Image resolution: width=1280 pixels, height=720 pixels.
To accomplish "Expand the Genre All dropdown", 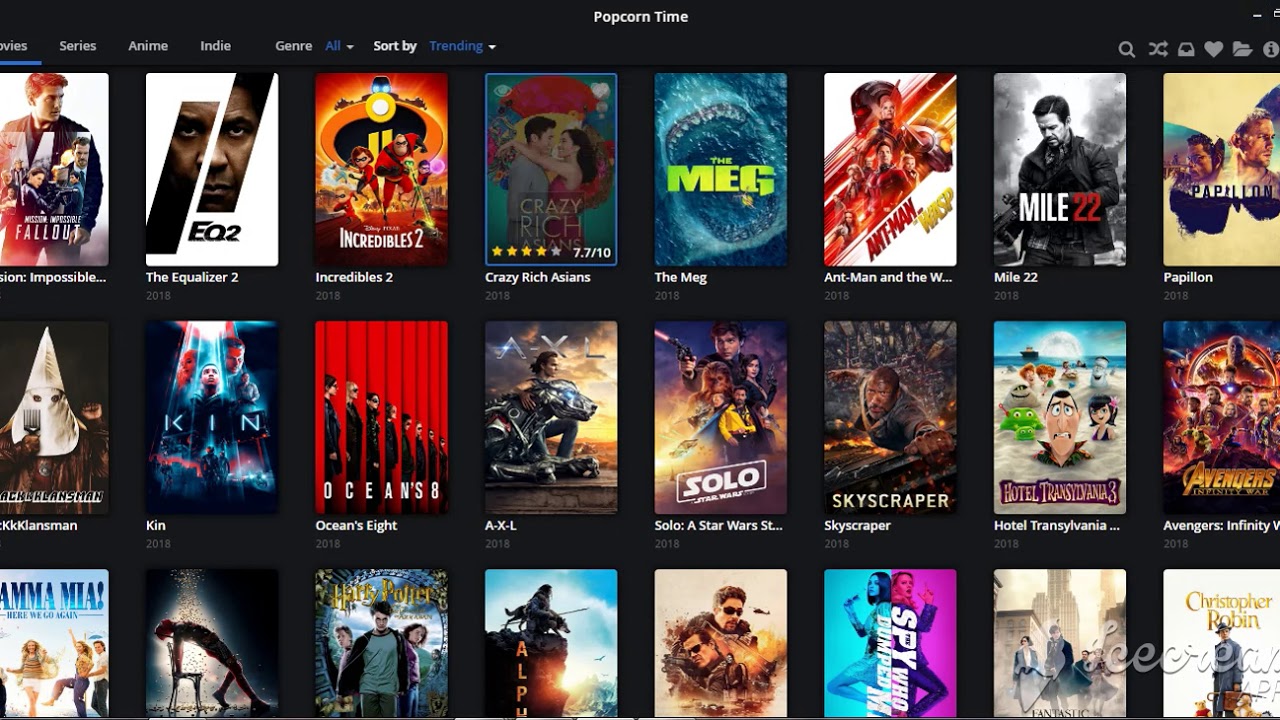I will tap(339, 46).
